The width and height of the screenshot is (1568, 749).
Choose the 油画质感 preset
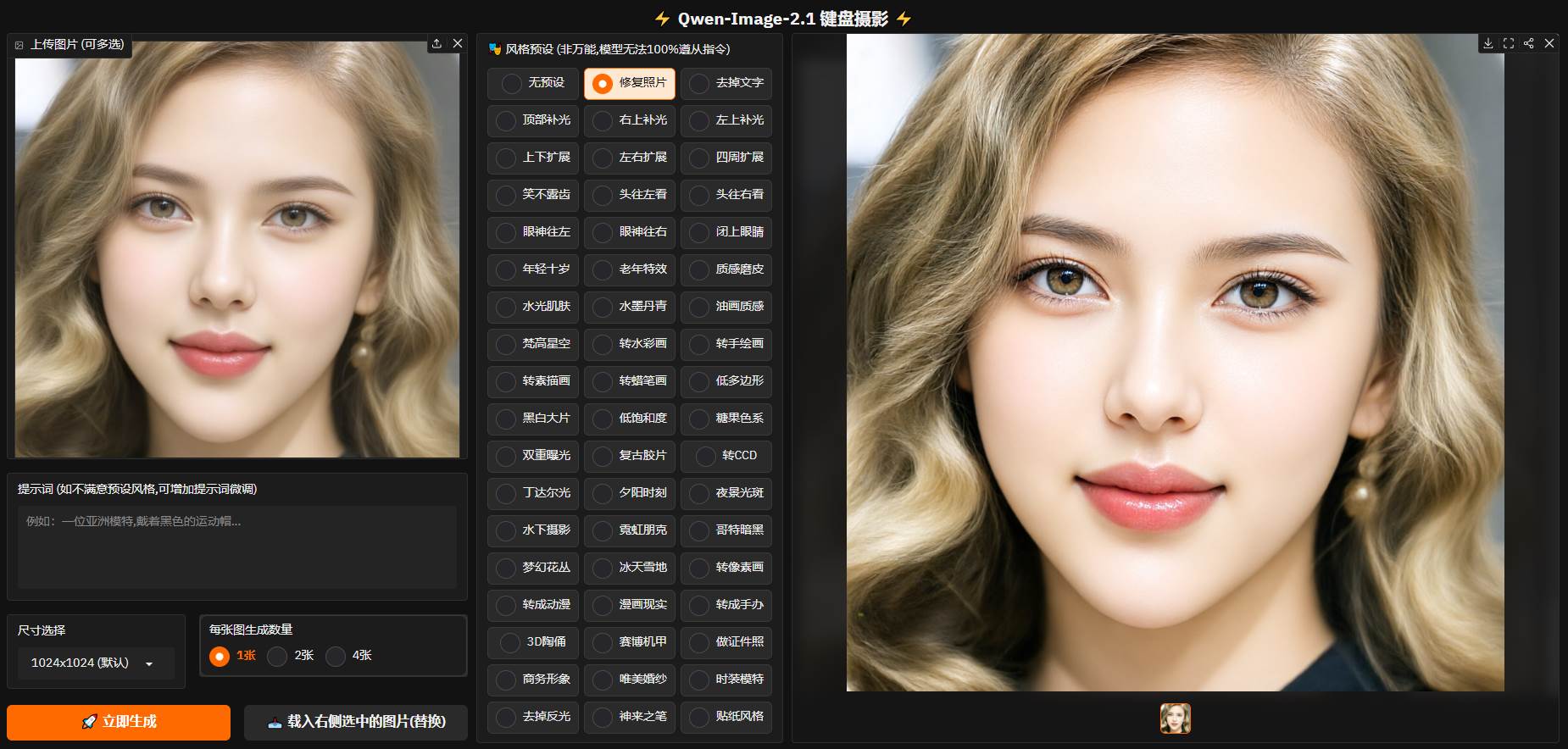pos(726,307)
